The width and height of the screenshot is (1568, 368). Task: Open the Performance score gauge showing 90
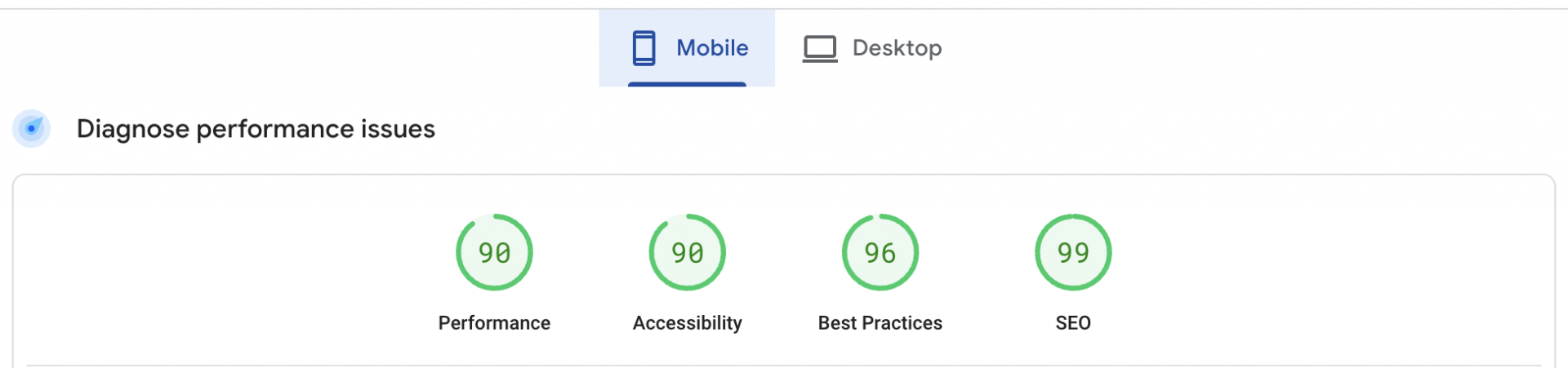coord(494,252)
